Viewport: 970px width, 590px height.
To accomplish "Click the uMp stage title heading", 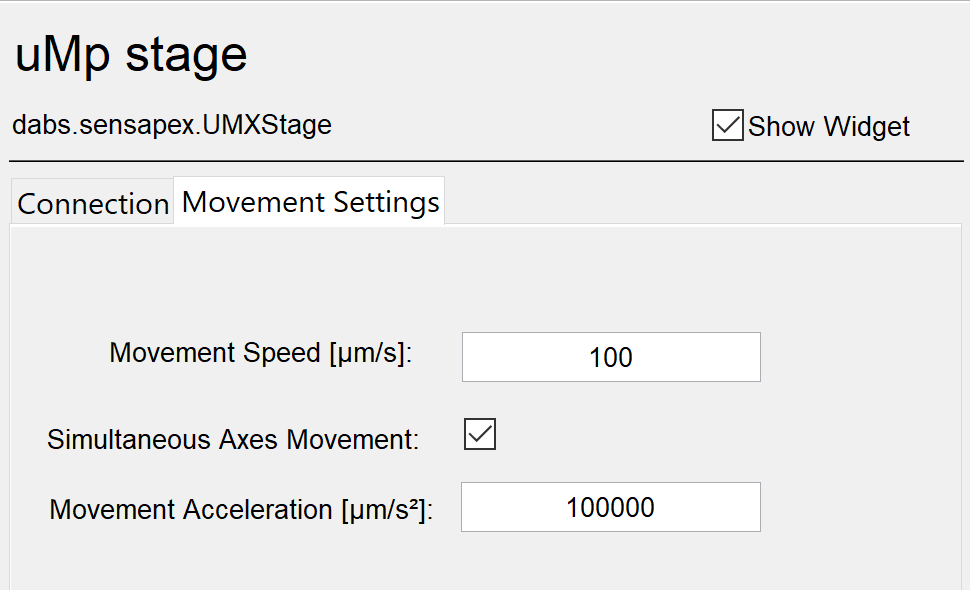I will click(130, 54).
